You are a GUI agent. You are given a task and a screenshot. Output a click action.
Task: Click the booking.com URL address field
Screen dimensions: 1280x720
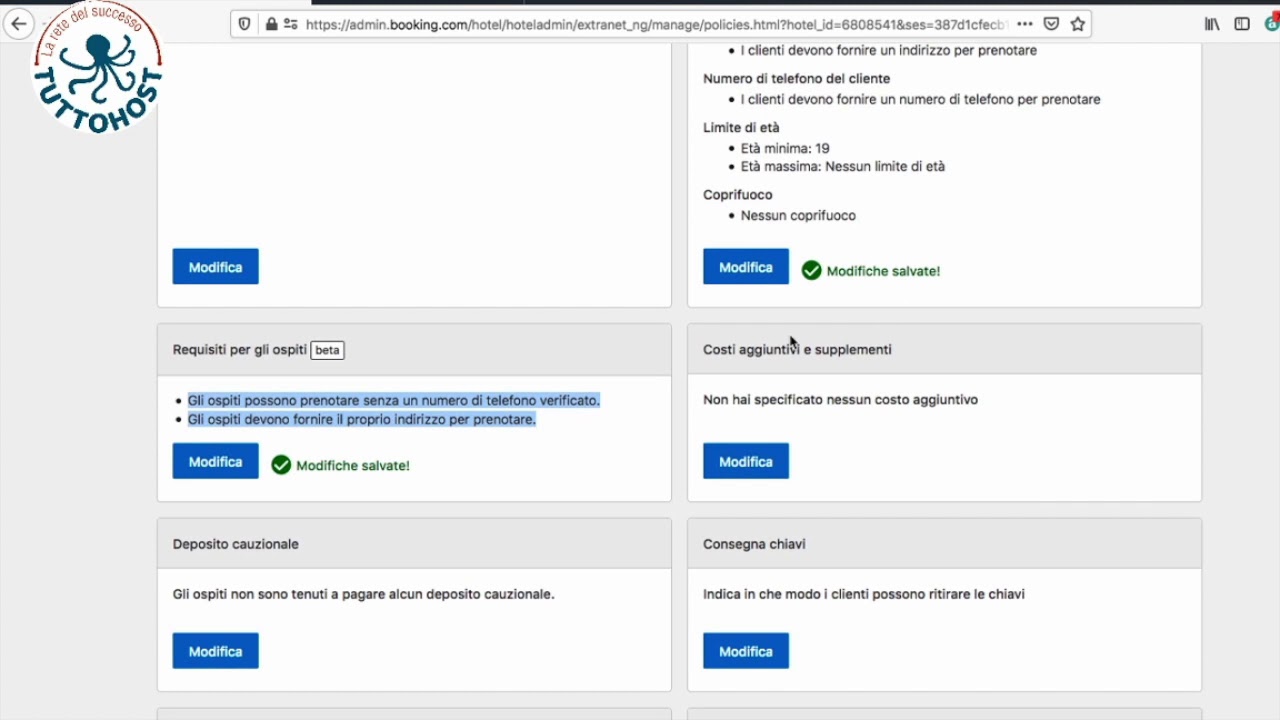(656, 24)
